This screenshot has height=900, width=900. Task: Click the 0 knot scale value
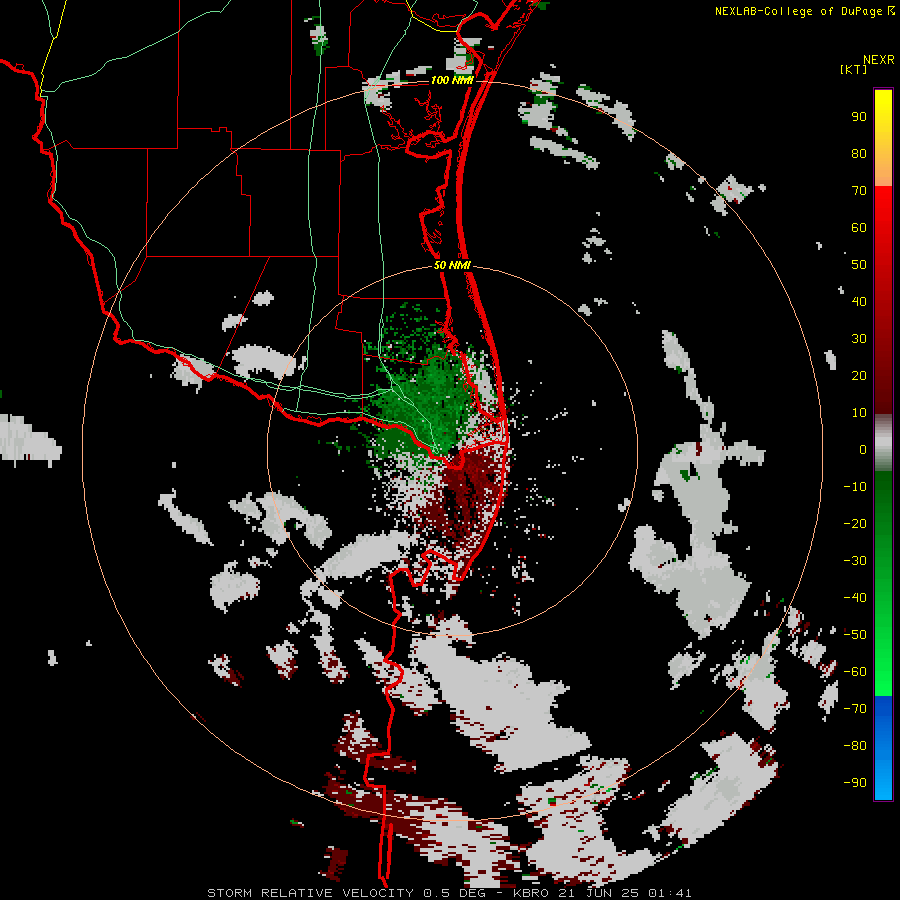pyautogui.click(x=863, y=450)
